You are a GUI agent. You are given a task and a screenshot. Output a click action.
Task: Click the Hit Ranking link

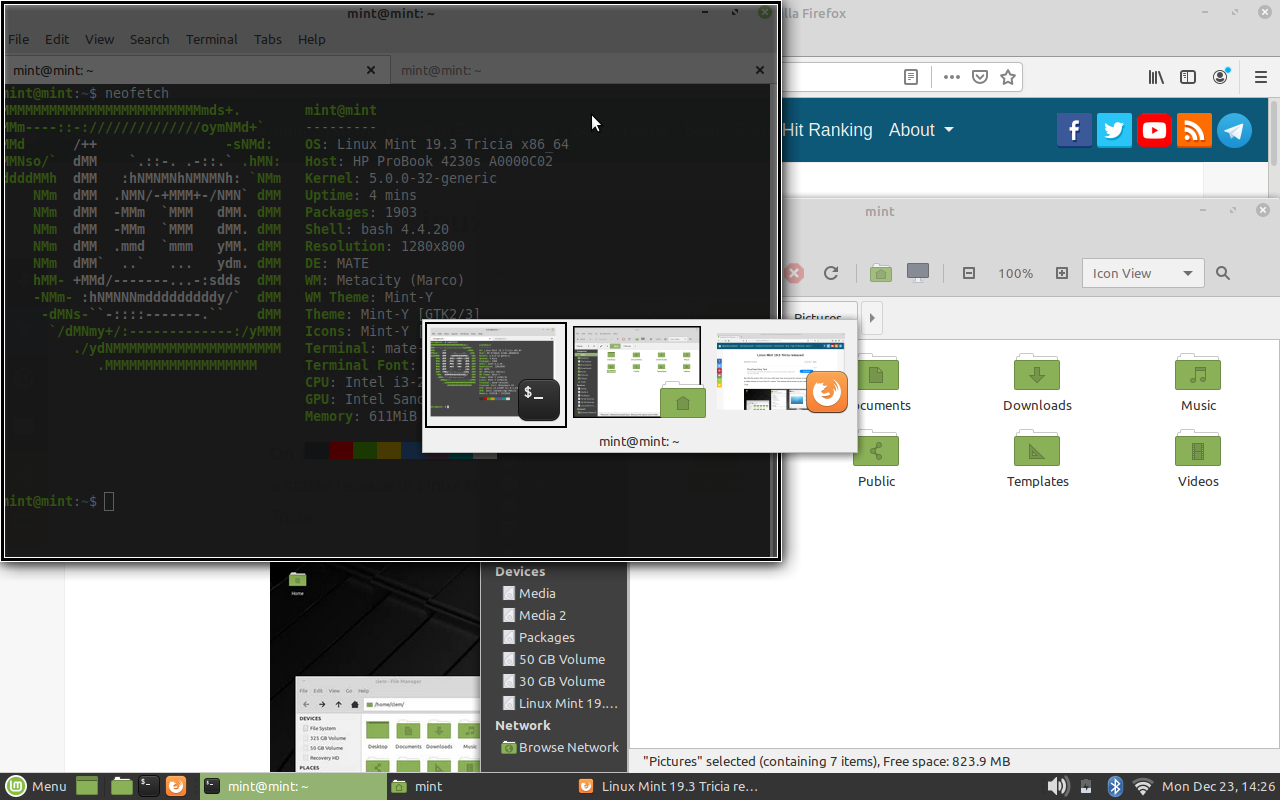coord(828,130)
